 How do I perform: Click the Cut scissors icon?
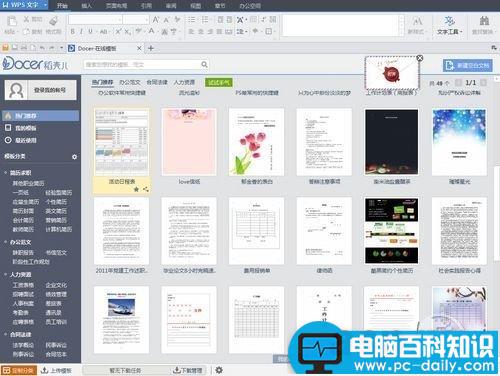26,20
